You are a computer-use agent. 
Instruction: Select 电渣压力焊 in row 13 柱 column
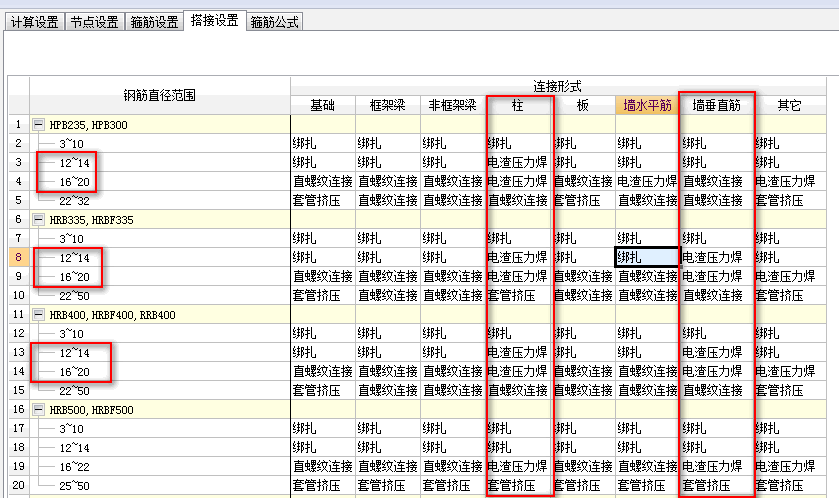(x=518, y=353)
